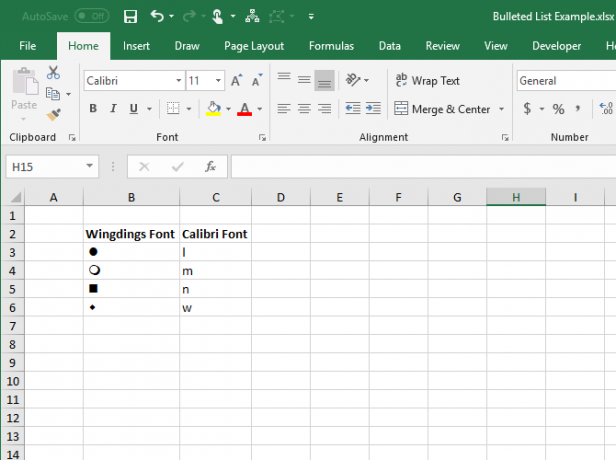
Task: Toggle Wrap Text
Action: [427, 81]
